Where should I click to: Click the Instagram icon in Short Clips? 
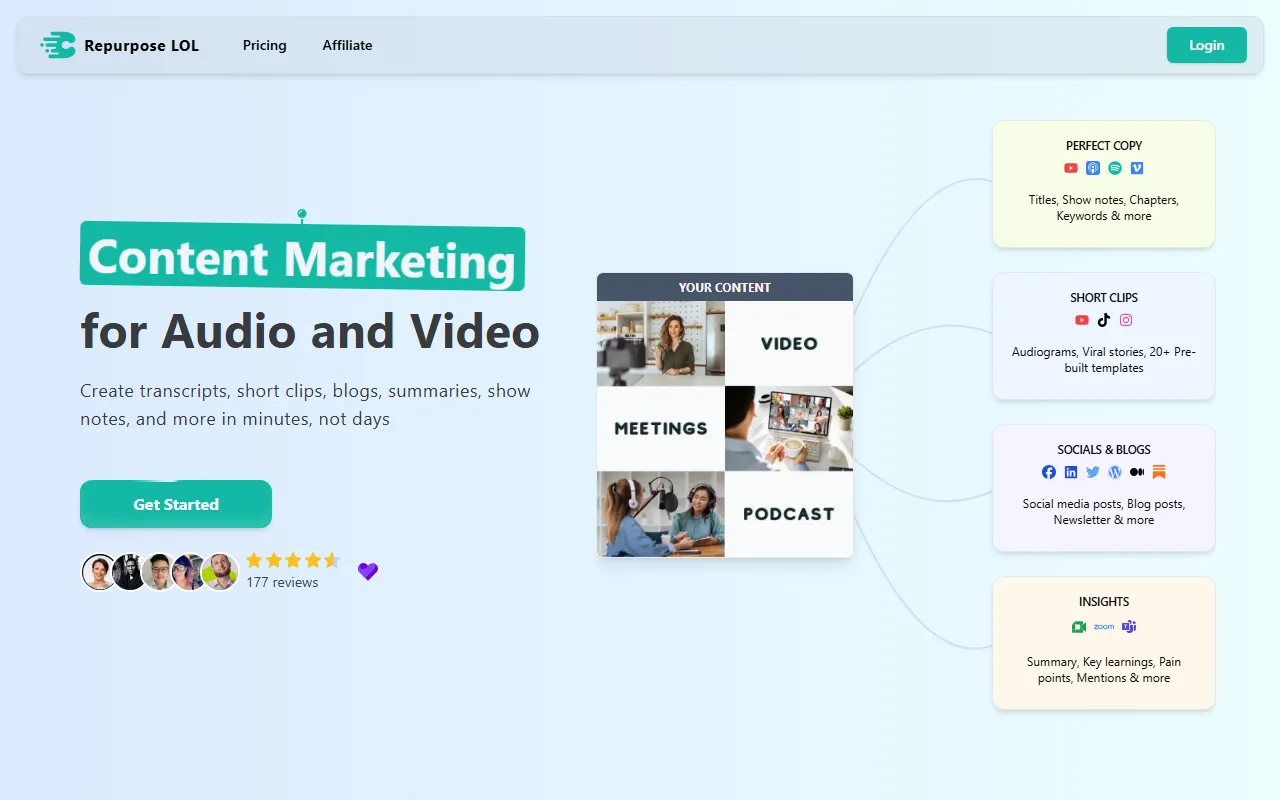pos(1126,321)
